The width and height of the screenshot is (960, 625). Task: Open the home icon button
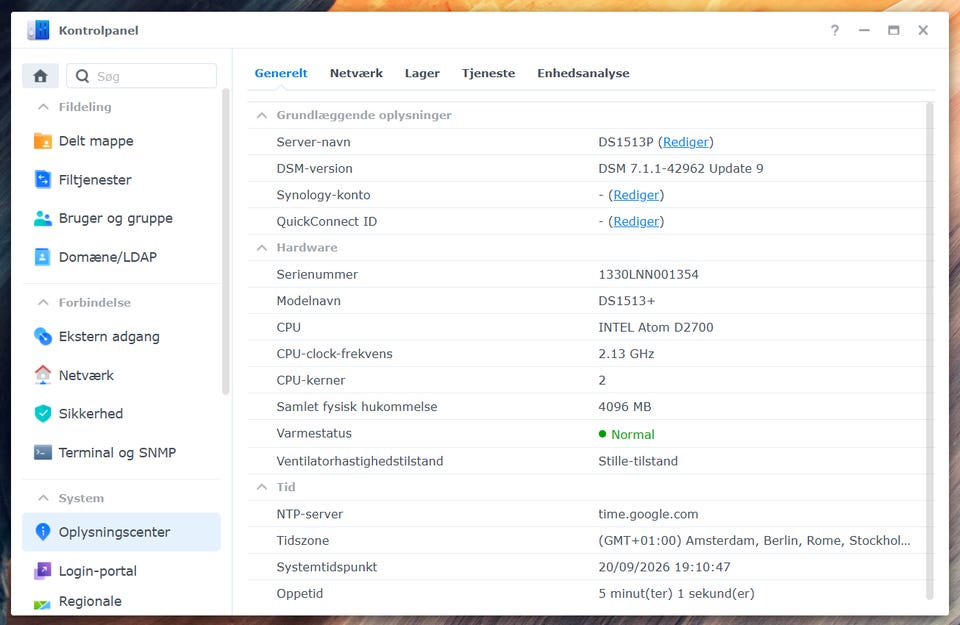[40, 76]
